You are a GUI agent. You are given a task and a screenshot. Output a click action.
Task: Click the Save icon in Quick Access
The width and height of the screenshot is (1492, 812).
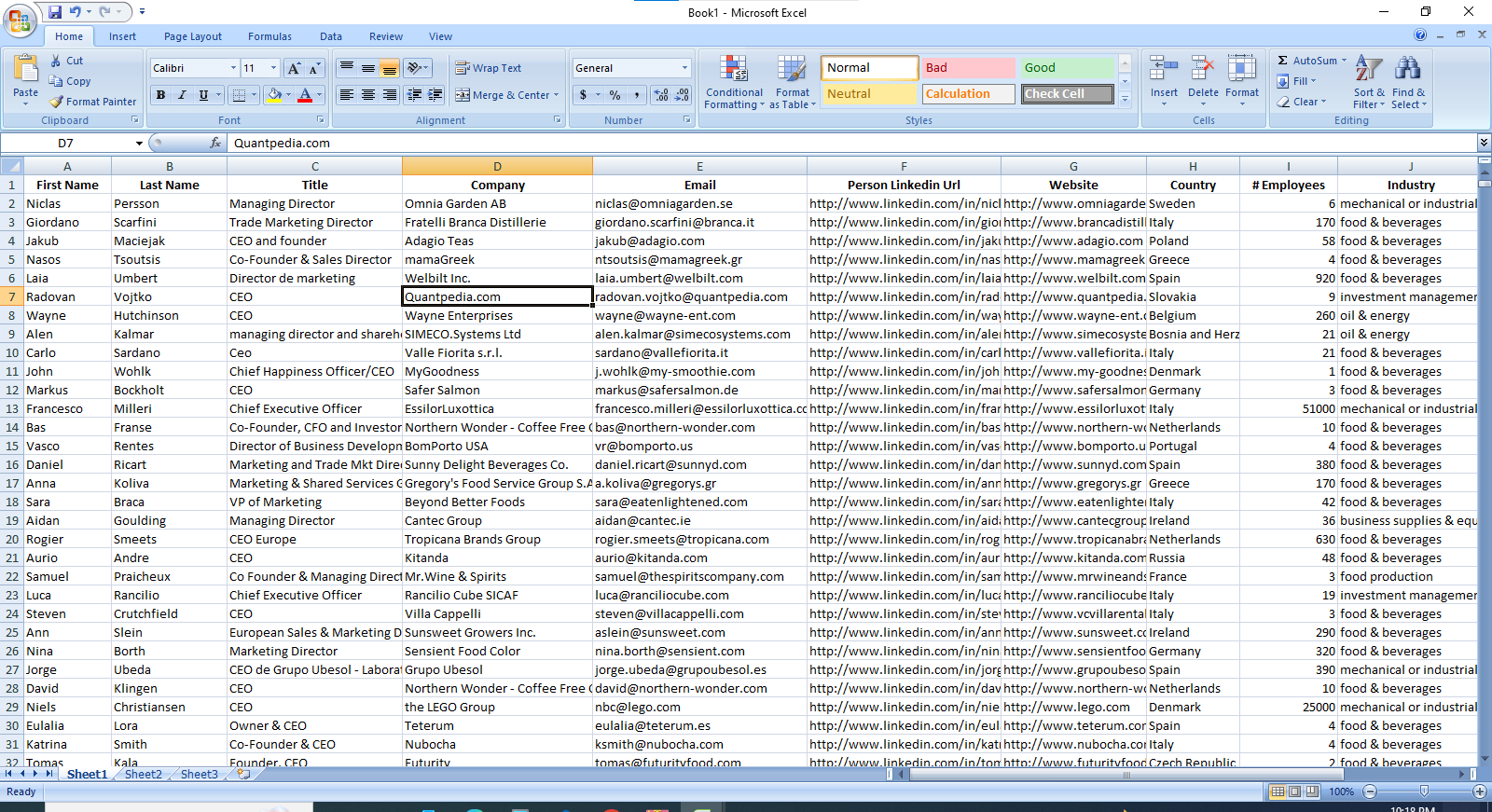point(55,12)
